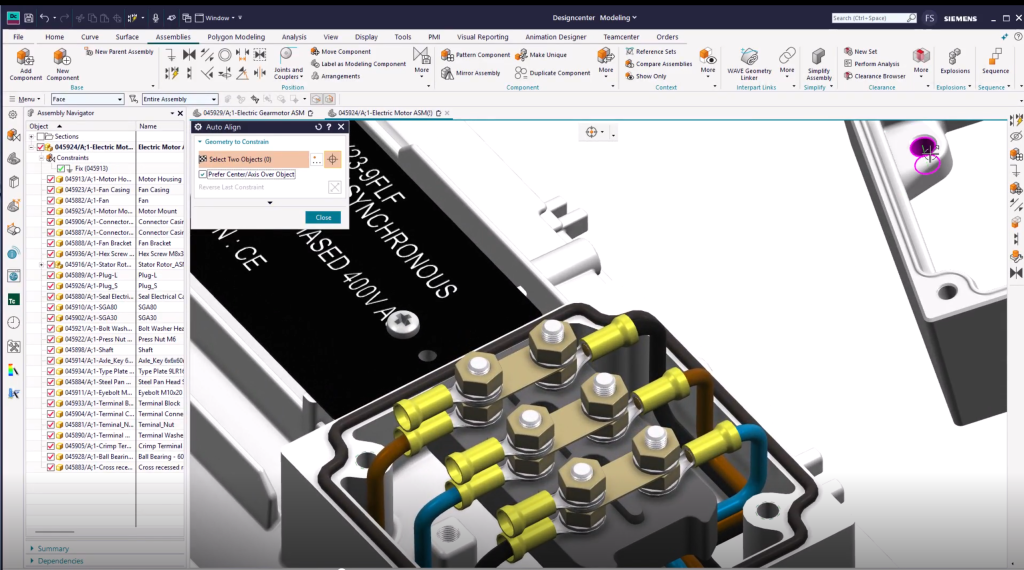
Task: Click Reset icon in Auto Align dialog
Action: (318, 127)
